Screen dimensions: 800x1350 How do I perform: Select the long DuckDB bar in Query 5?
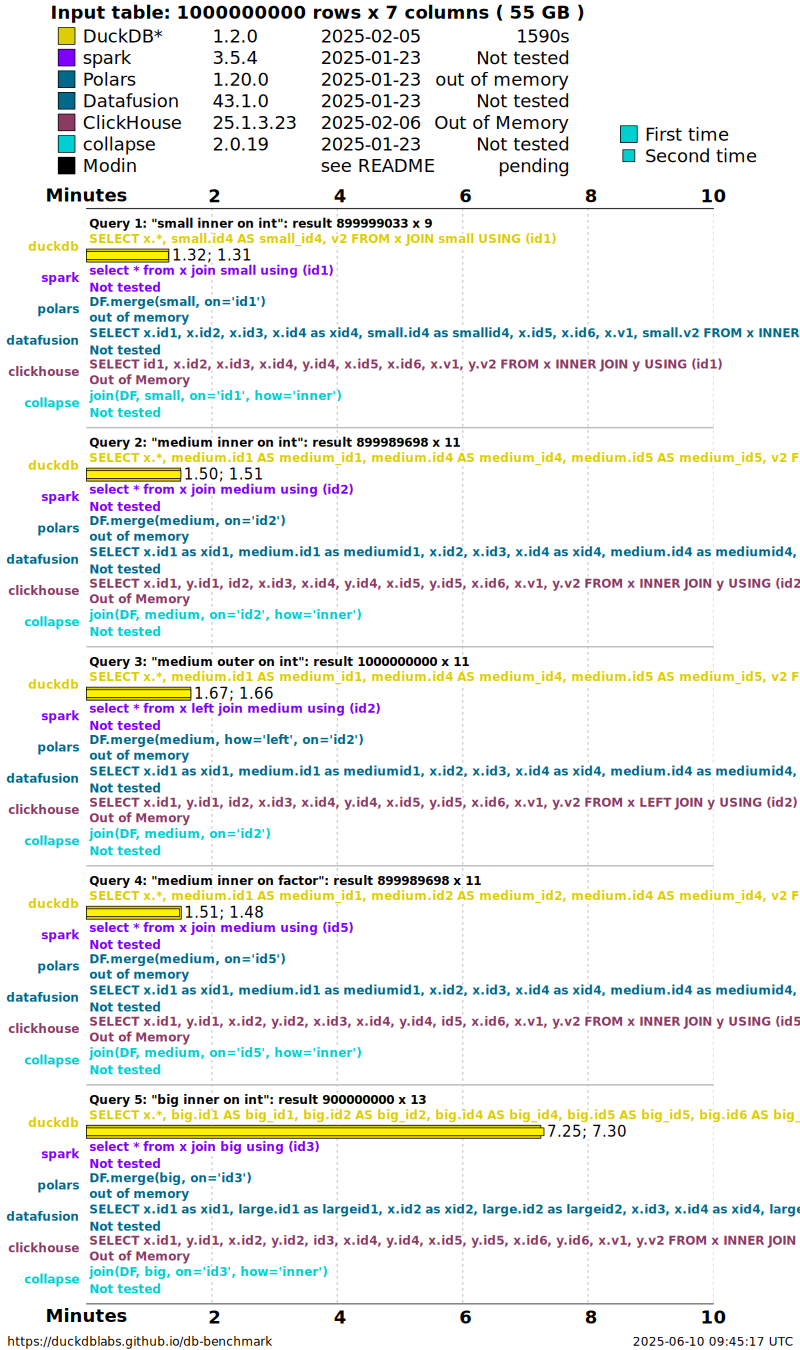[315, 1131]
